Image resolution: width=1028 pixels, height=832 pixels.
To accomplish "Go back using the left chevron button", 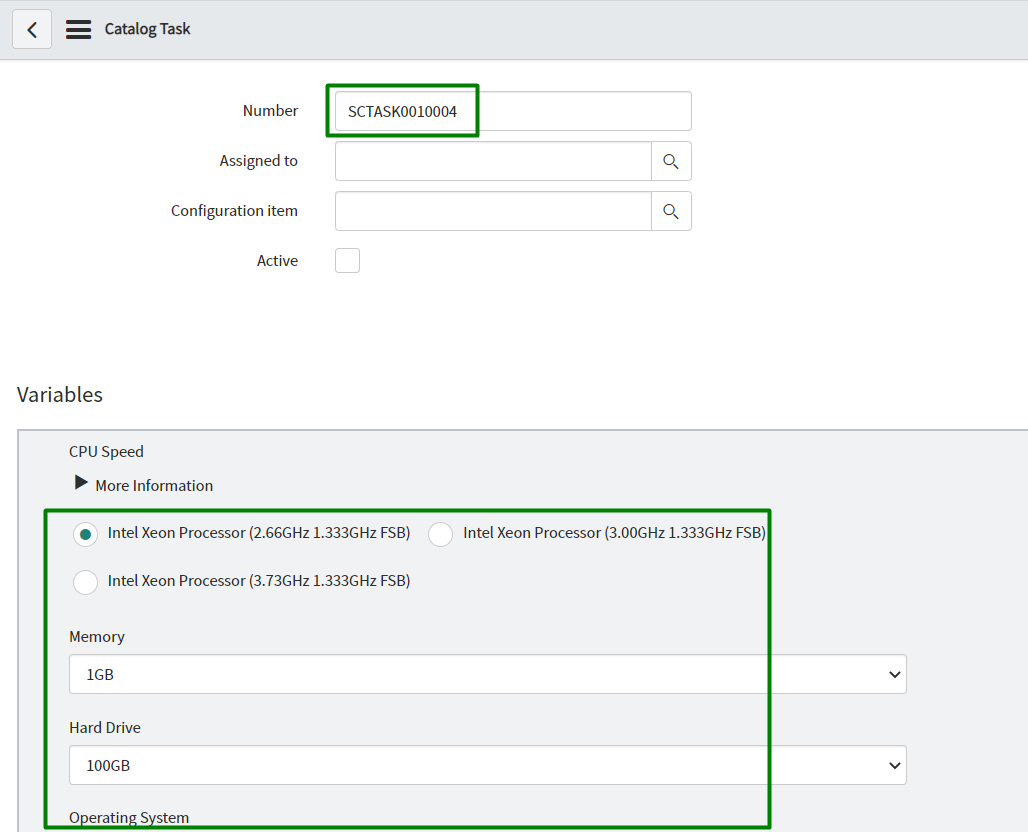I will pyautogui.click(x=32, y=30).
